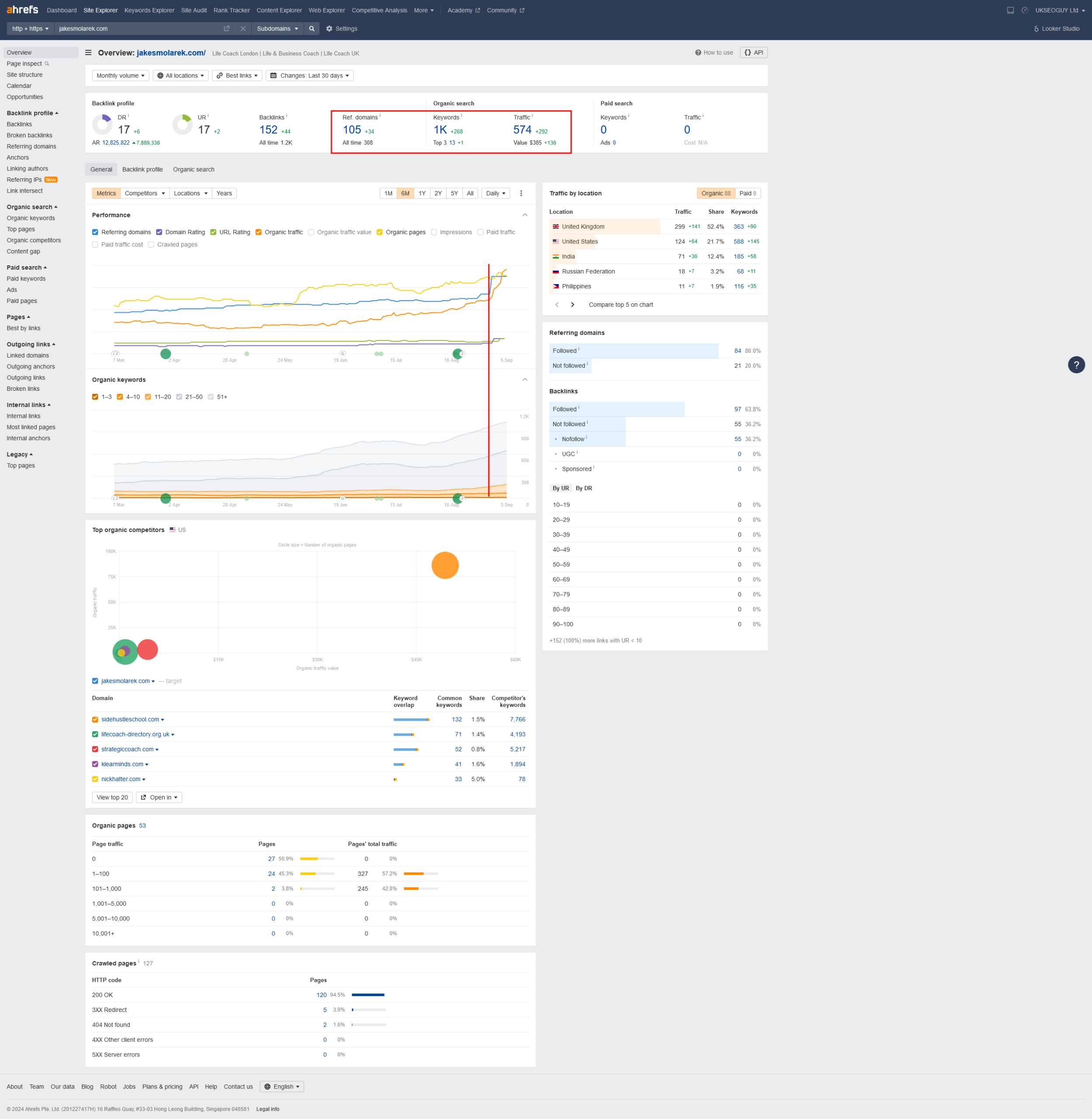Open the Looker Studio icon link
Screen dimensions: 1092x1119
[1036, 29]
